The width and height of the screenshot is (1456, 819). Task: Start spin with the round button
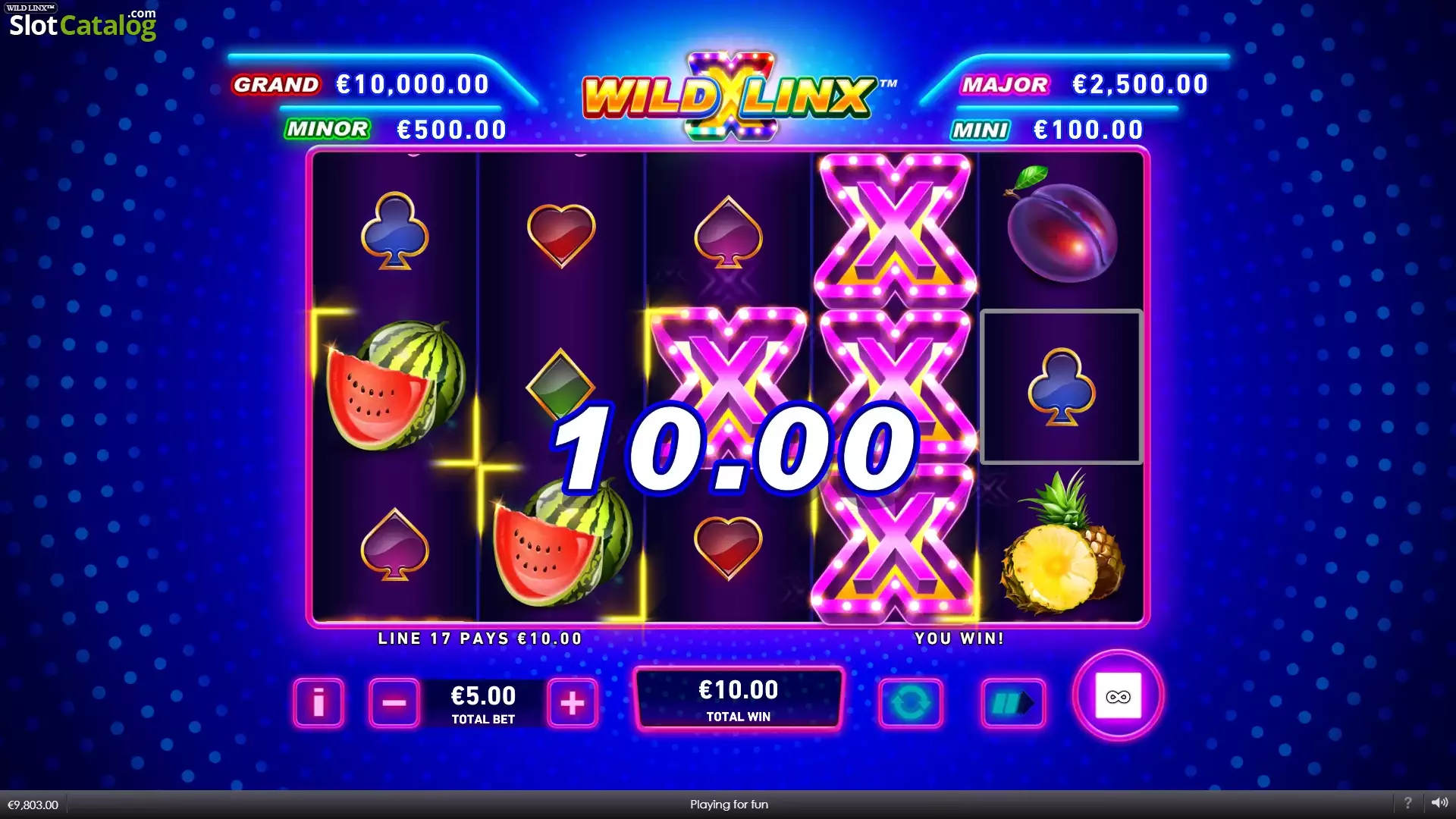click(x=1118, y=695)
